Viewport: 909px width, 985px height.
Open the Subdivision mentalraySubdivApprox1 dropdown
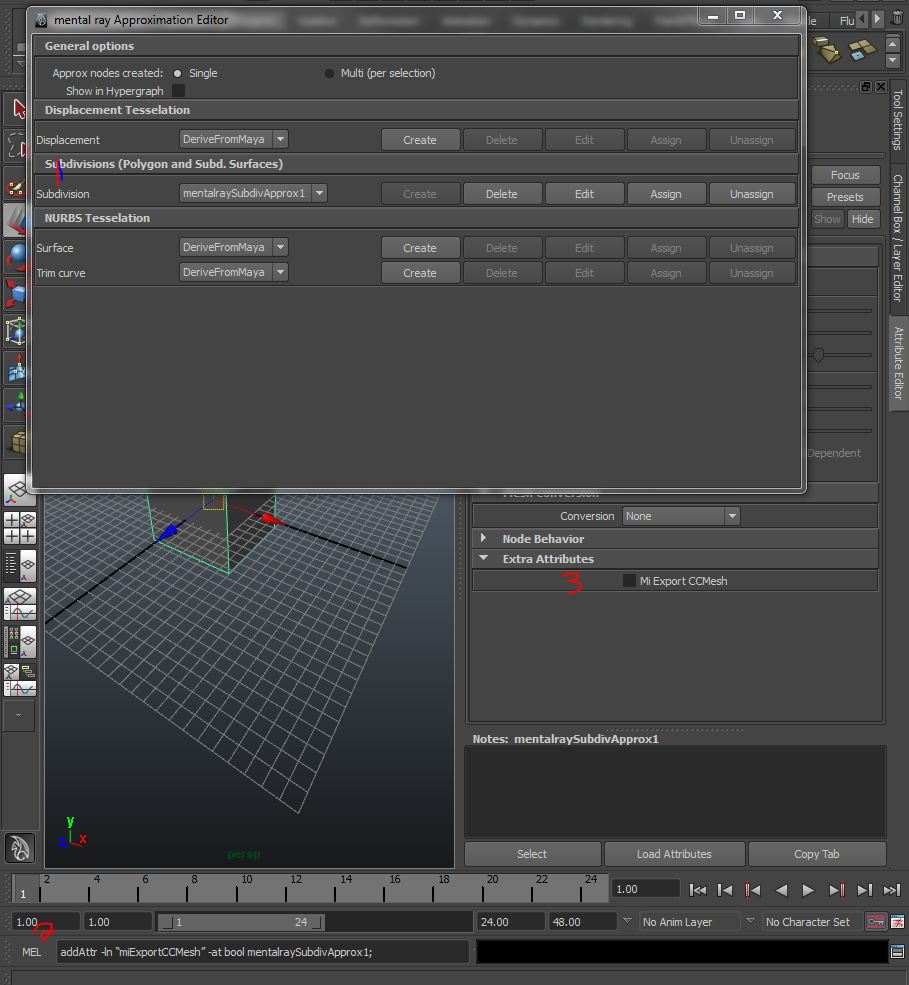(x=253, y=193)
